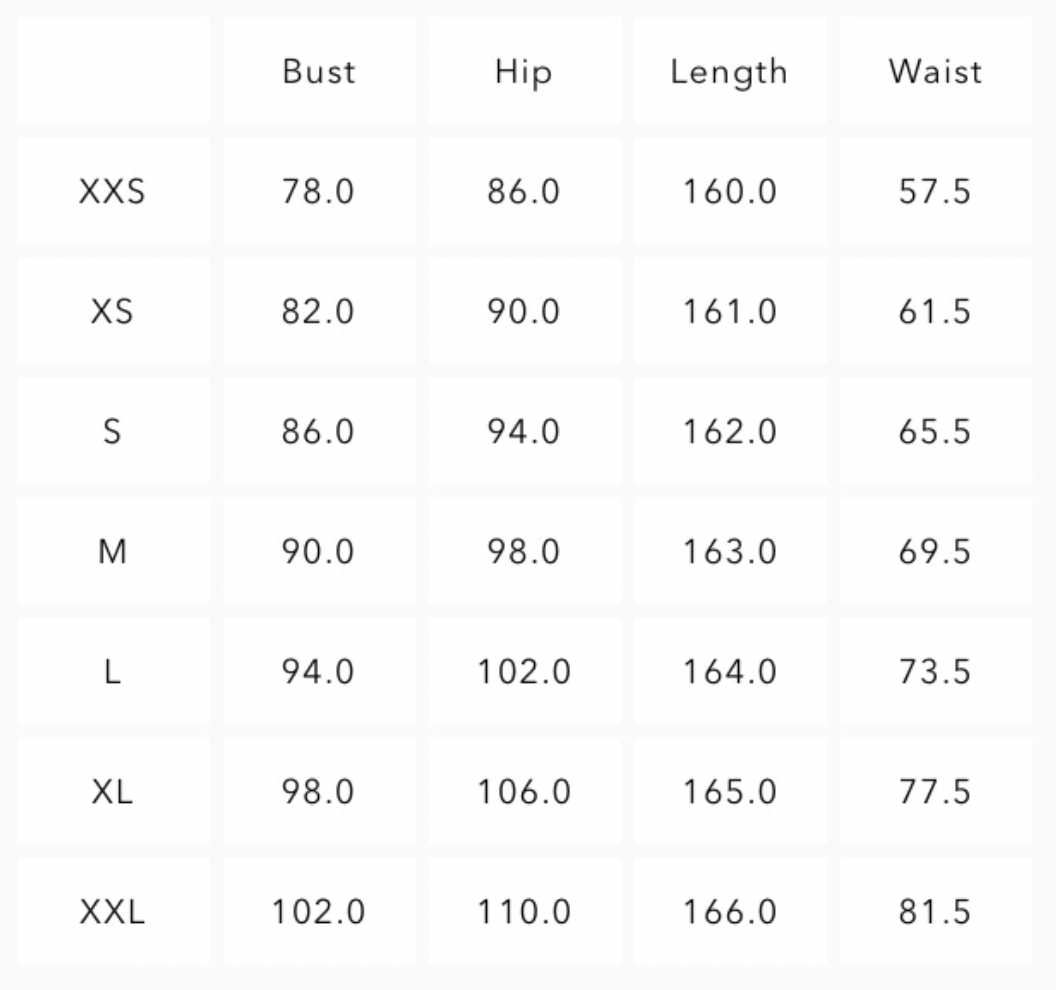Click the L hip value 102.0
This screenshot has height=990, width=1056.
pyautogui.click(x=523, y=672)
